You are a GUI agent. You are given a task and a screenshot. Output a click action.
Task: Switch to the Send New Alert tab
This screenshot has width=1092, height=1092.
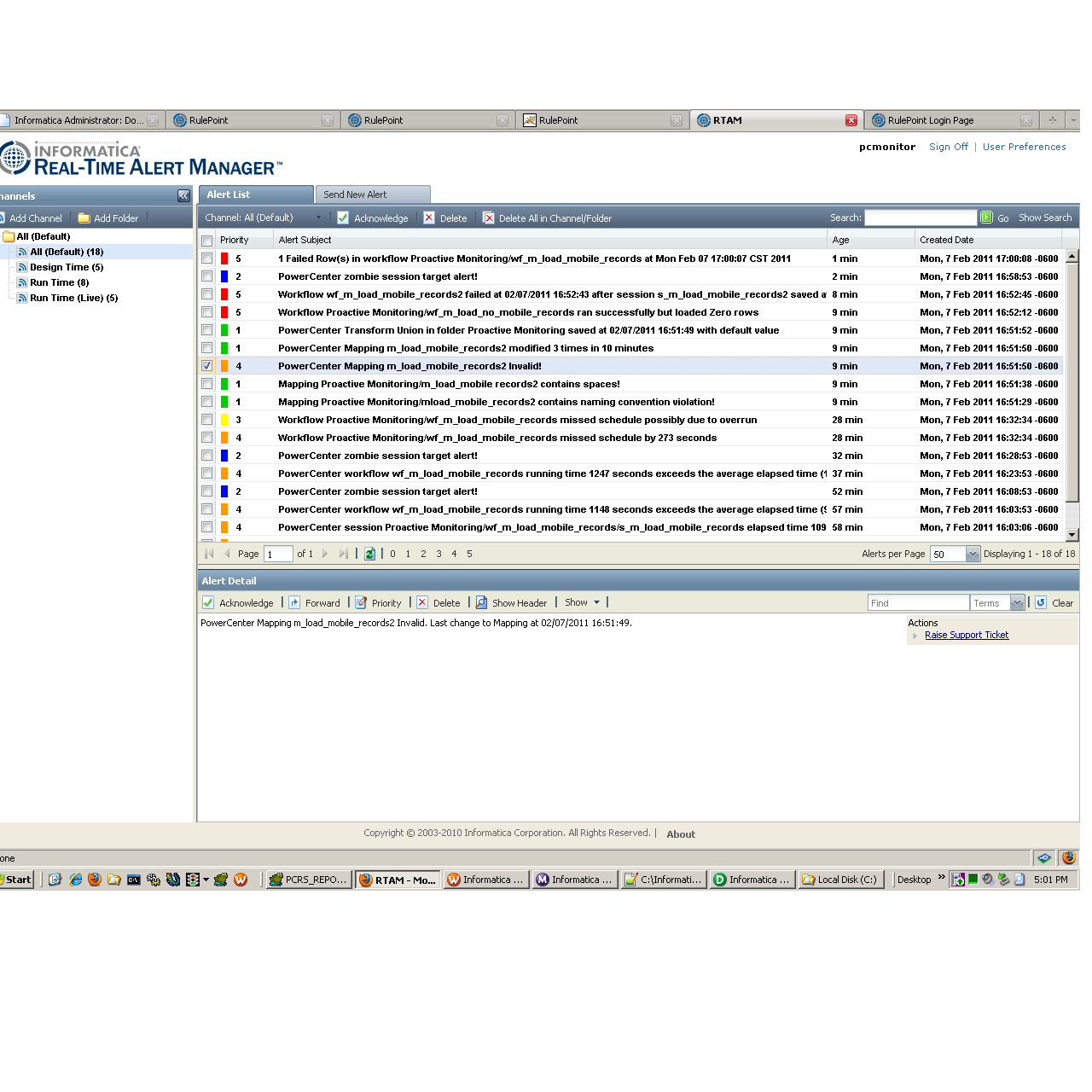(373, 195)
